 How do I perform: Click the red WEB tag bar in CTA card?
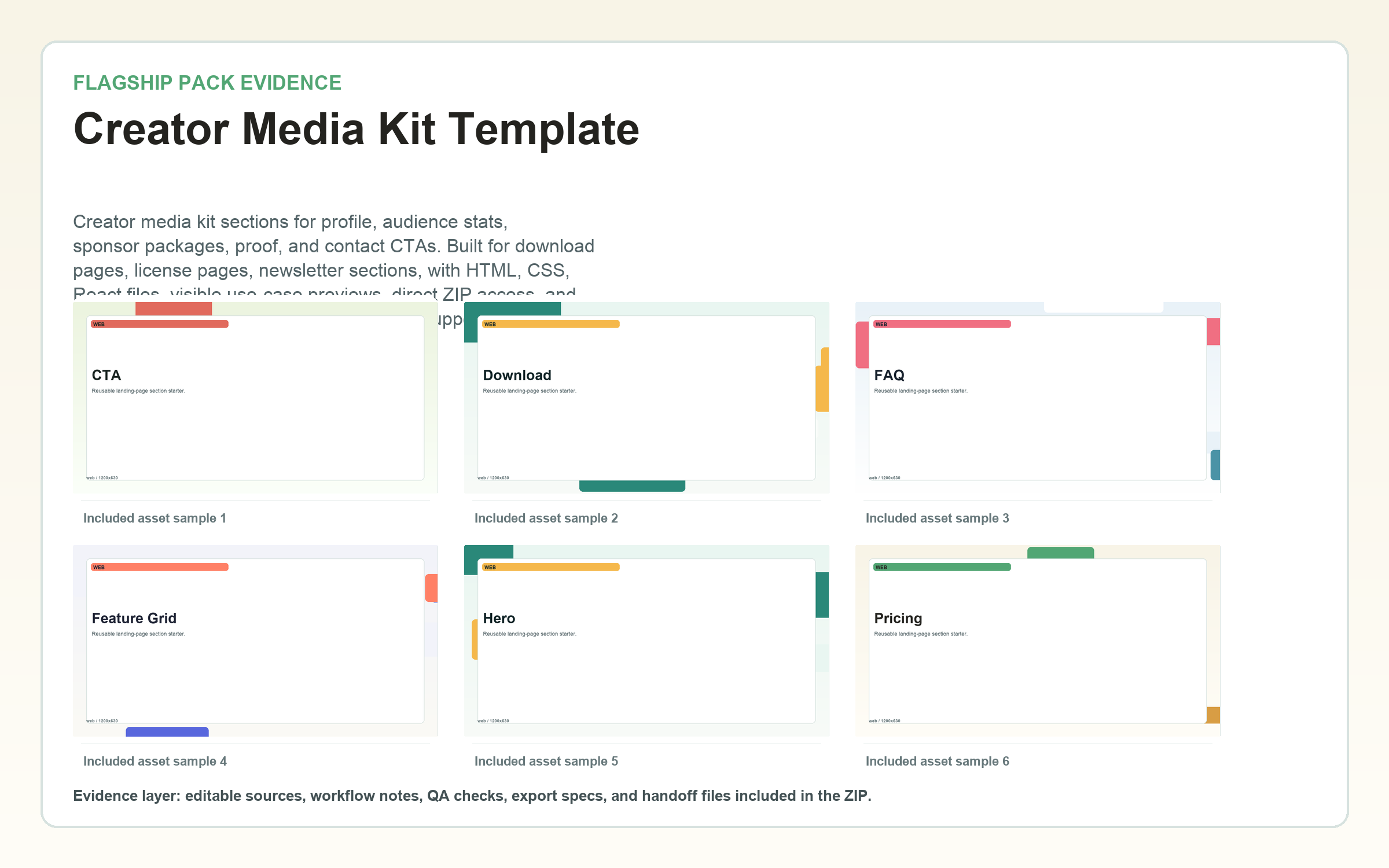[160, 324]
